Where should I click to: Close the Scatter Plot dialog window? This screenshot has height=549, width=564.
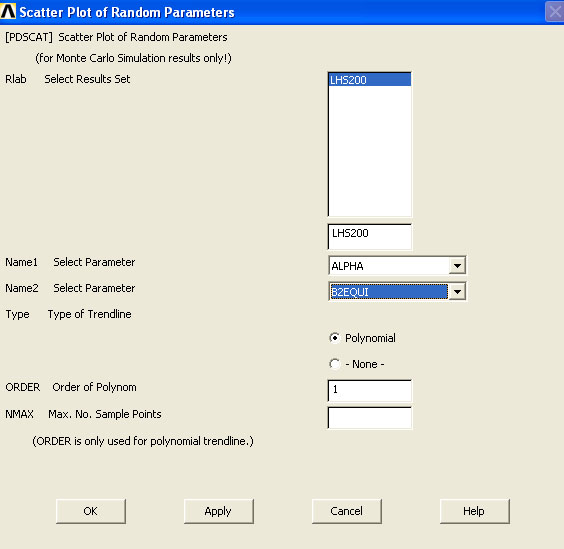pos(554,12)
